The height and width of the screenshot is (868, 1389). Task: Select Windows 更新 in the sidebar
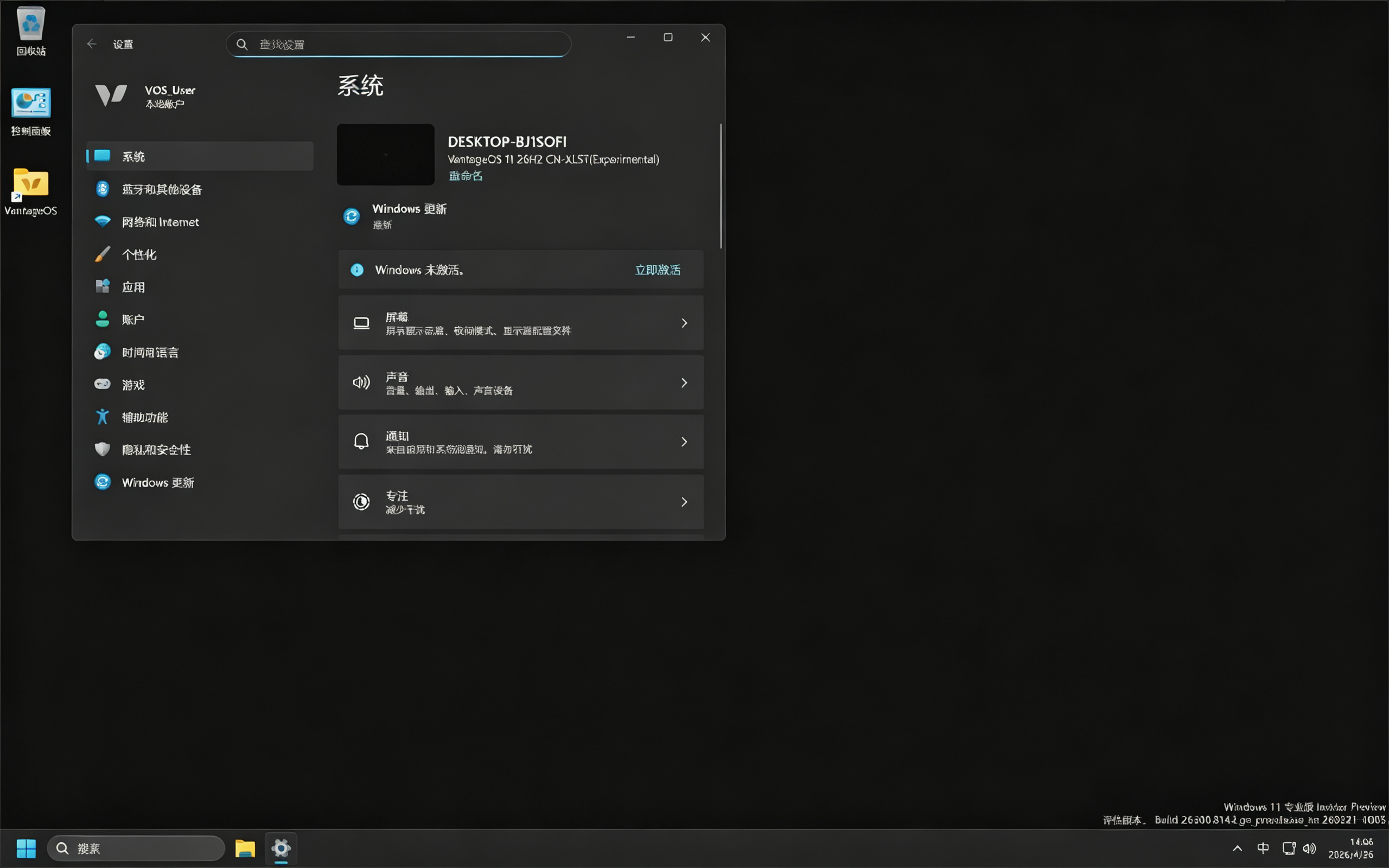[x=200, y=482]
